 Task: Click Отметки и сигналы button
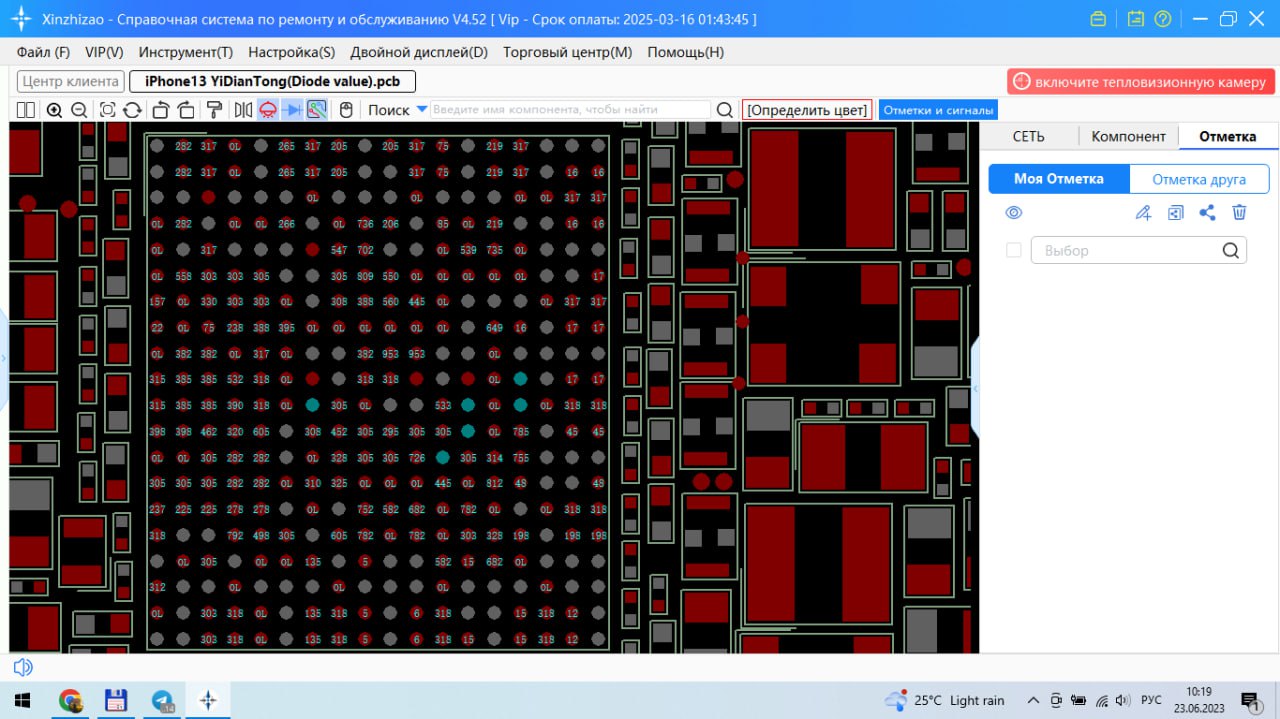[x=938, y=110]
